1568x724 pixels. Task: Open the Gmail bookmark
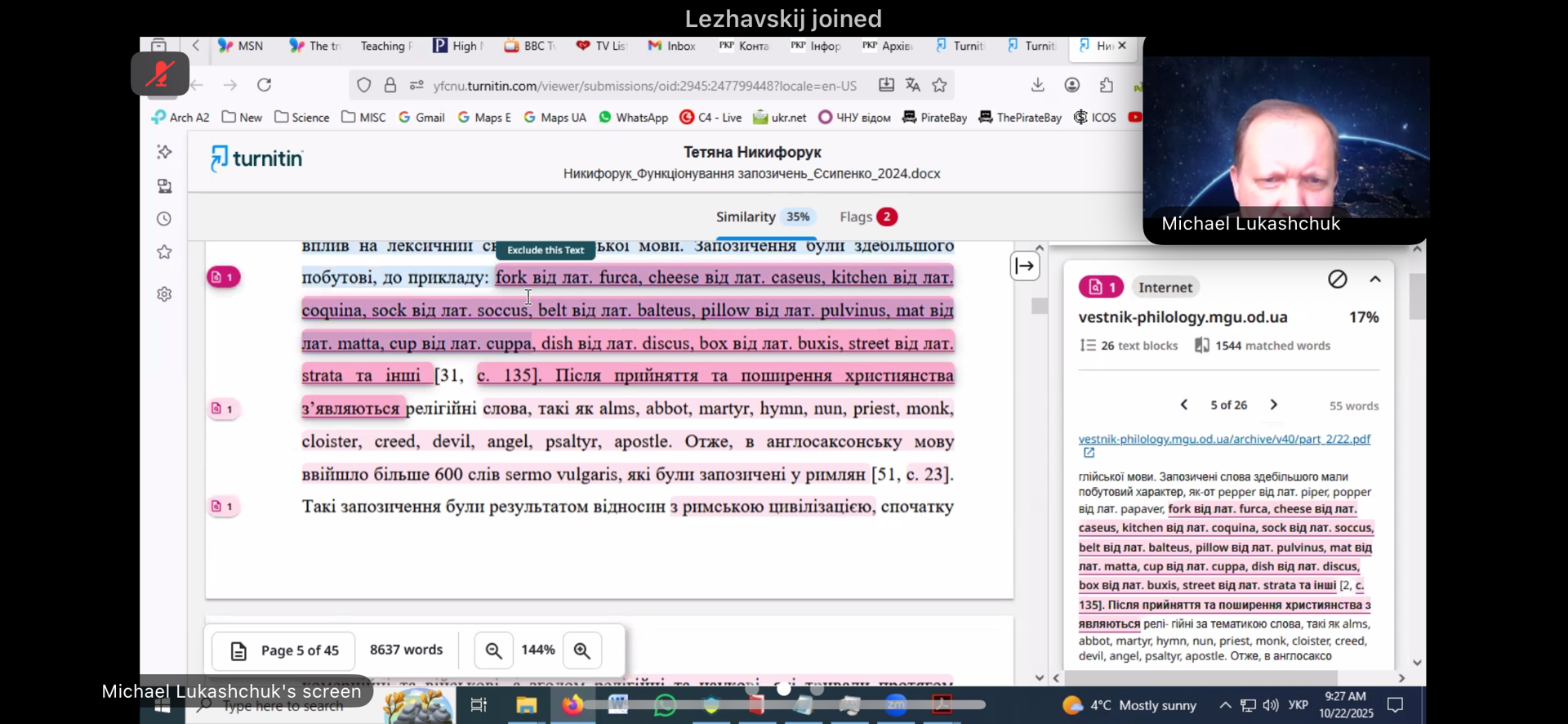coord(421,118)
